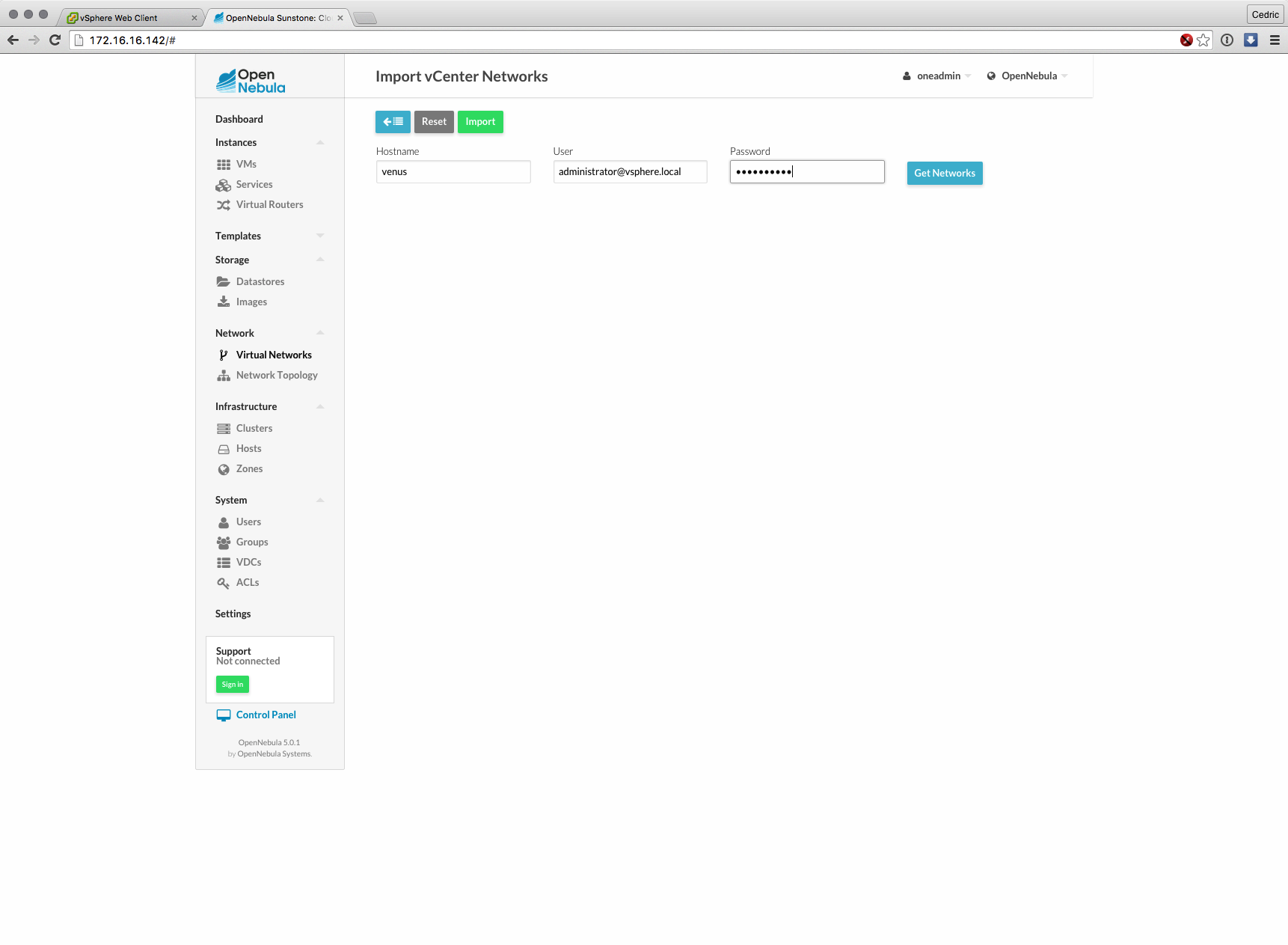Click the back-to-list arrow button
The image size is (1288, 945).
click(393, 122)
